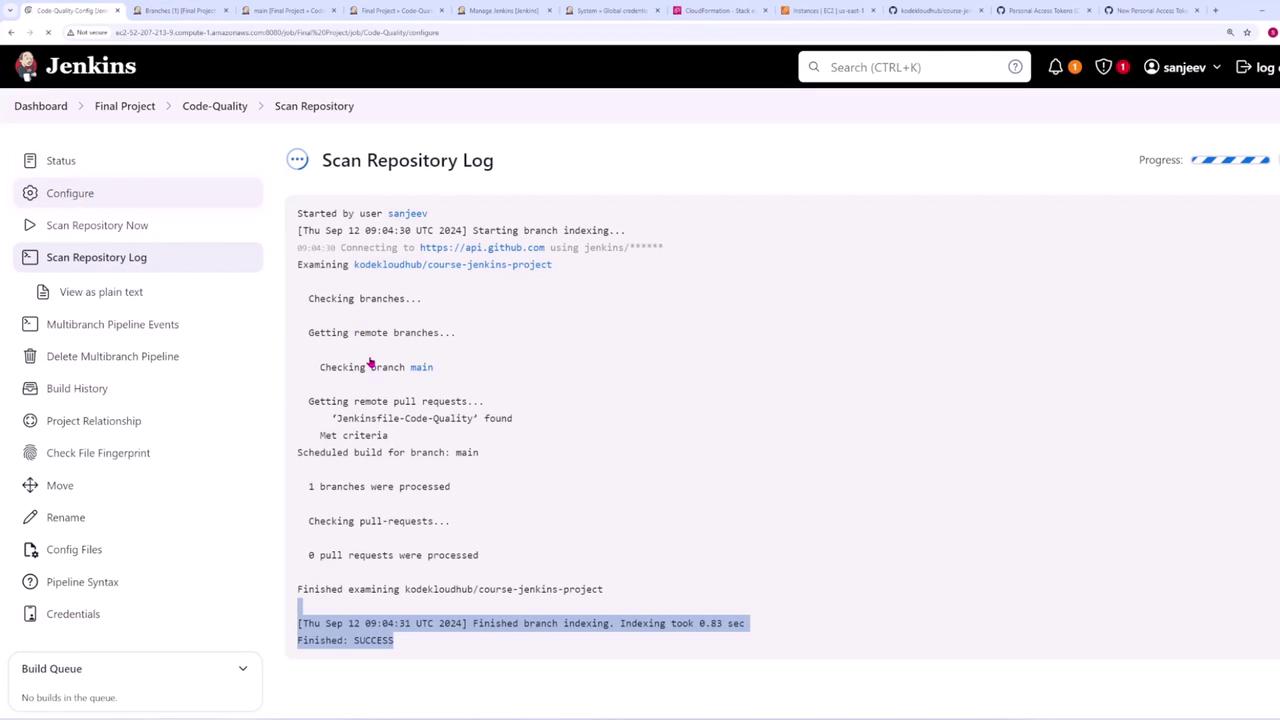Open security shield warnings icon
Image resolution: width=1280 pixels, height=720 pixels.
point(1103,67)
